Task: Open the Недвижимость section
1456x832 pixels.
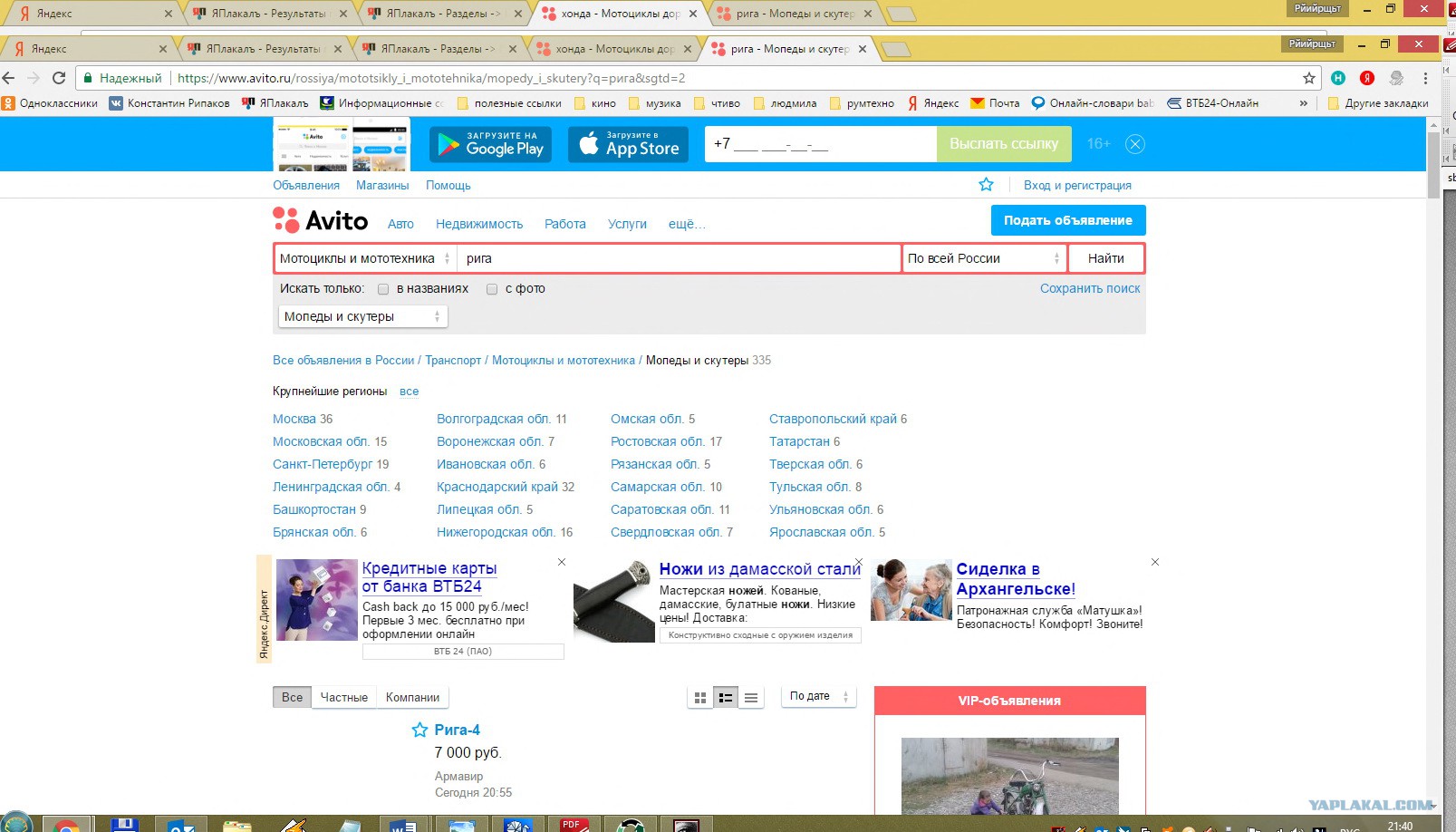Action: pos(479,224)
